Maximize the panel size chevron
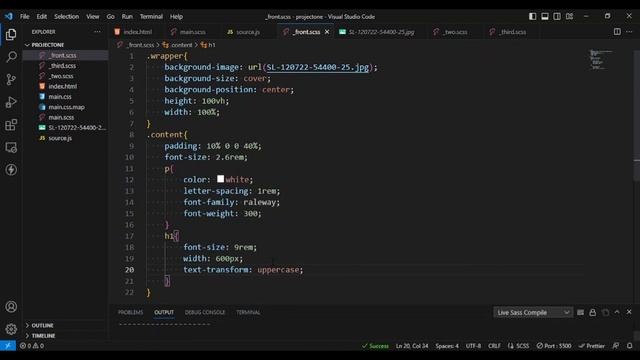Screen dimensions: 640x360 tap(617, 312)
